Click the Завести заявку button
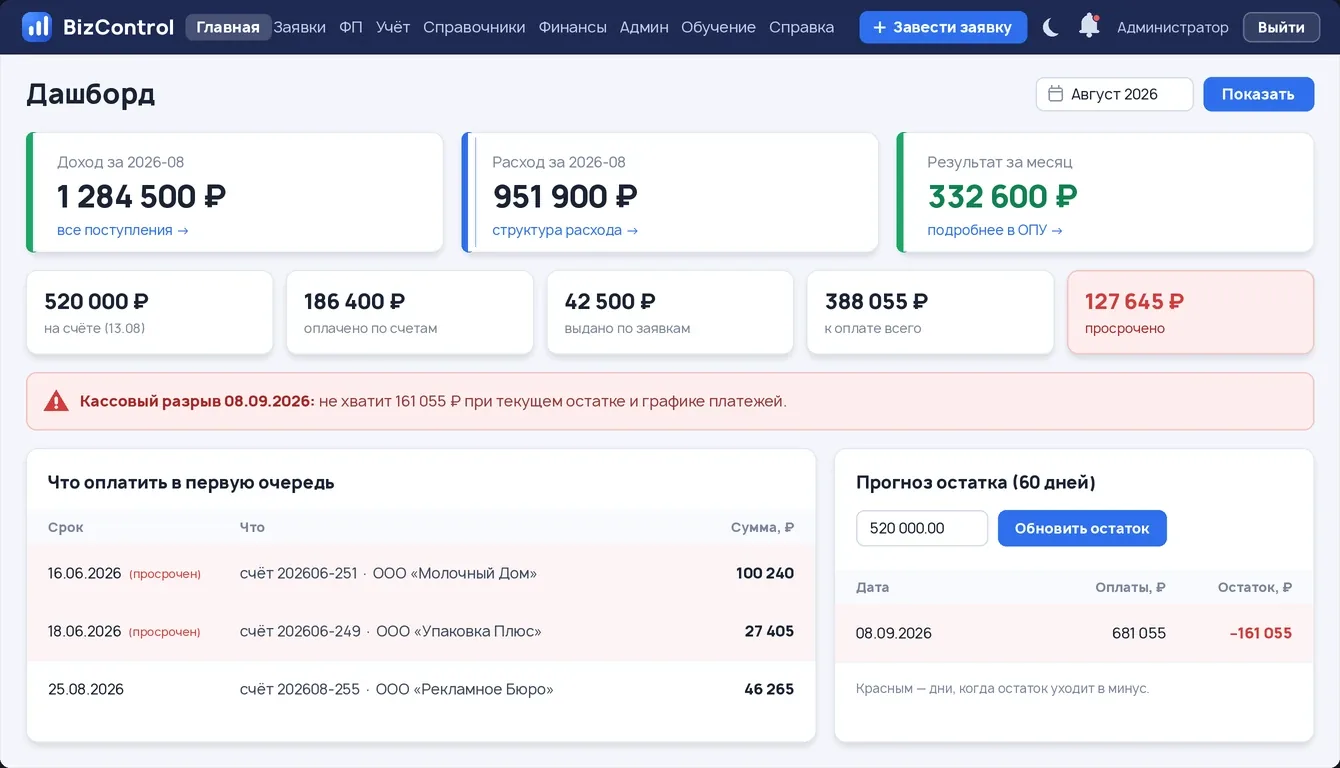The height and width of the screenshot is (768, 1340). tap(943, 27)
